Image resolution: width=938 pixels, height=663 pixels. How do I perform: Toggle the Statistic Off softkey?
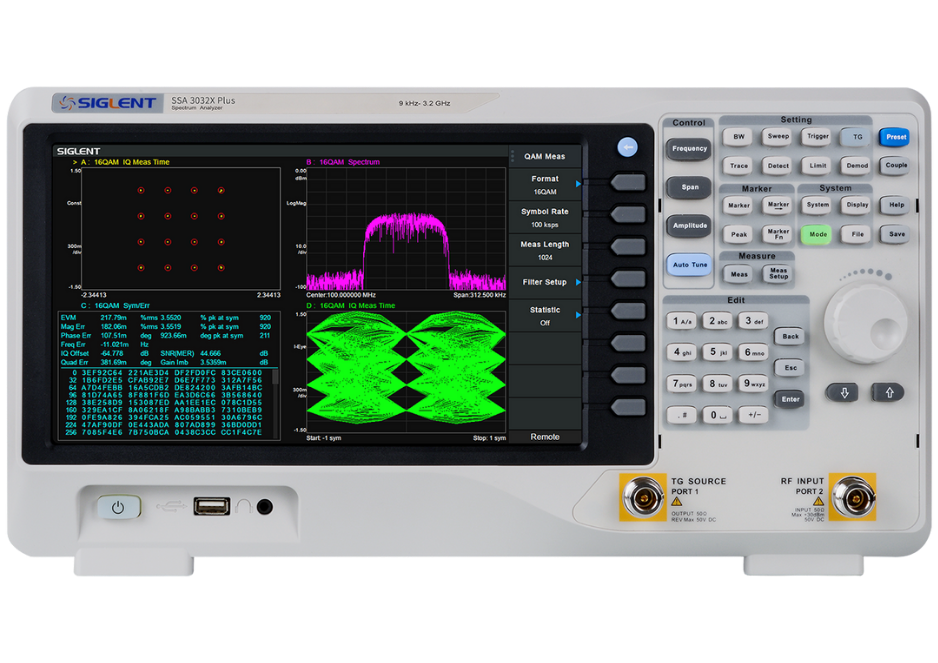545,316
